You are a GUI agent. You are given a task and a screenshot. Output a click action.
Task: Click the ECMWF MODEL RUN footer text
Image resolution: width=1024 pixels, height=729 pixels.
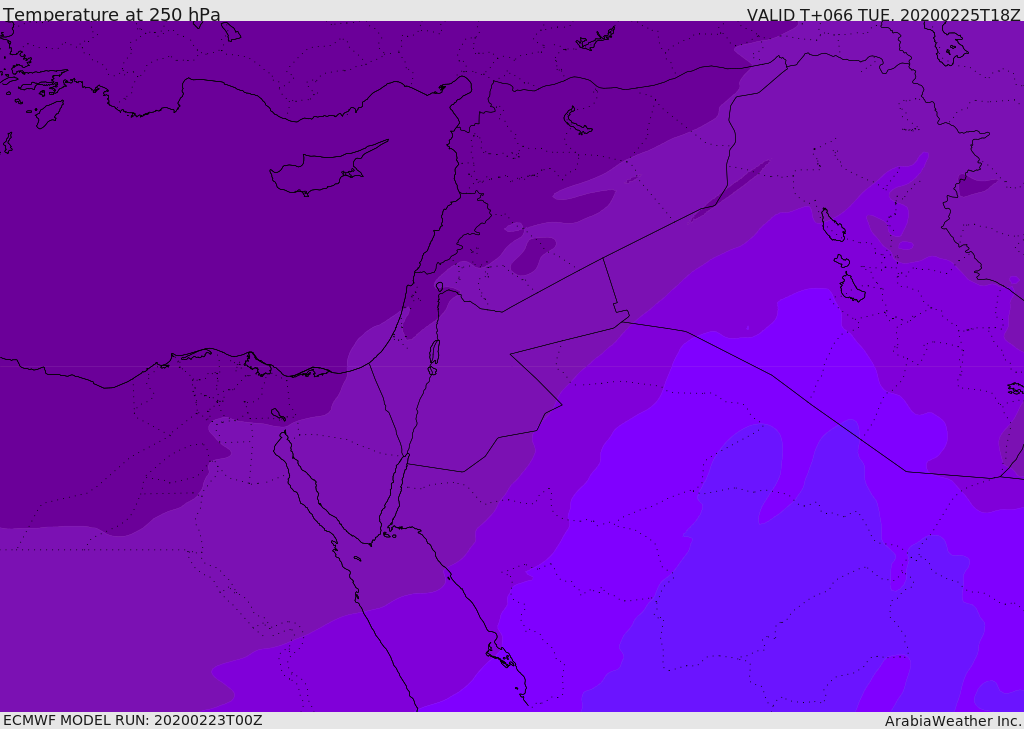(133, 720)
